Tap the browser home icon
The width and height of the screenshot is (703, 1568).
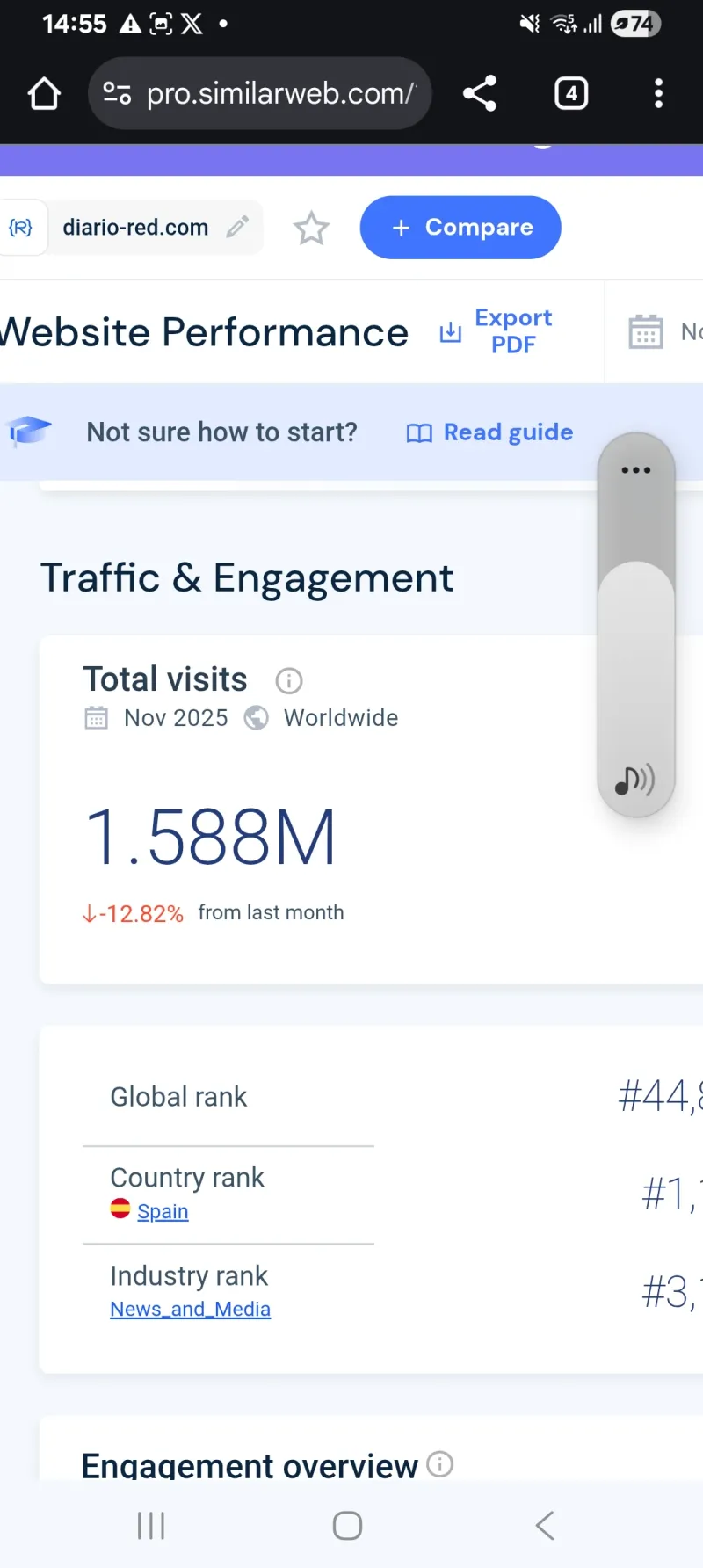[x=44, y=94]
